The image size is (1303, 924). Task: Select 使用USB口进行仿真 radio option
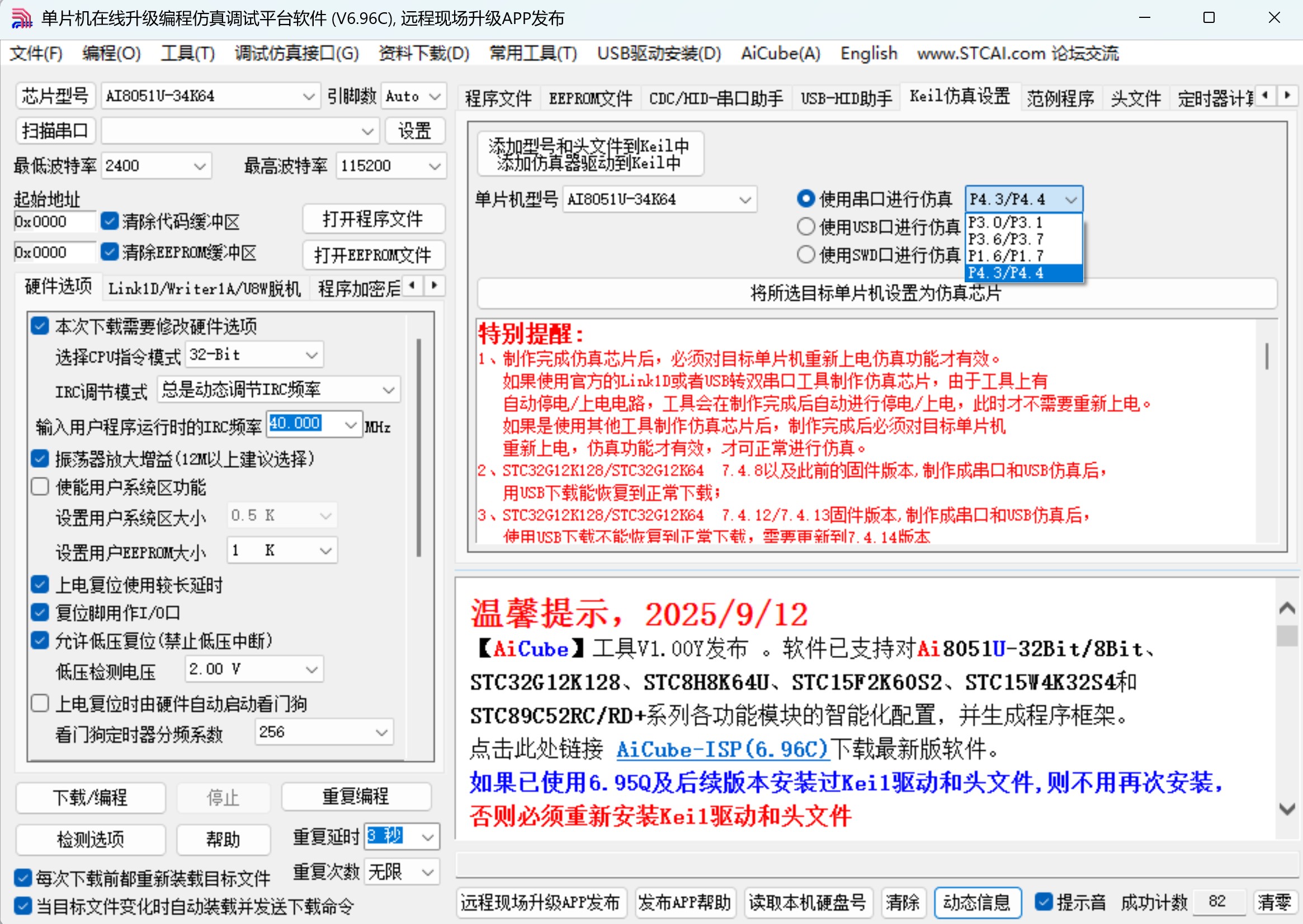coord(805,227)
